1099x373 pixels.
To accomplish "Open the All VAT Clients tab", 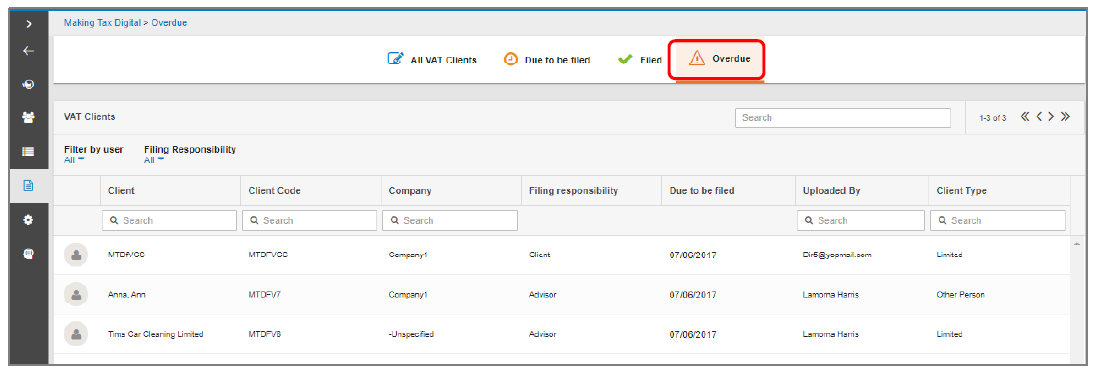I will pos(432,60).
